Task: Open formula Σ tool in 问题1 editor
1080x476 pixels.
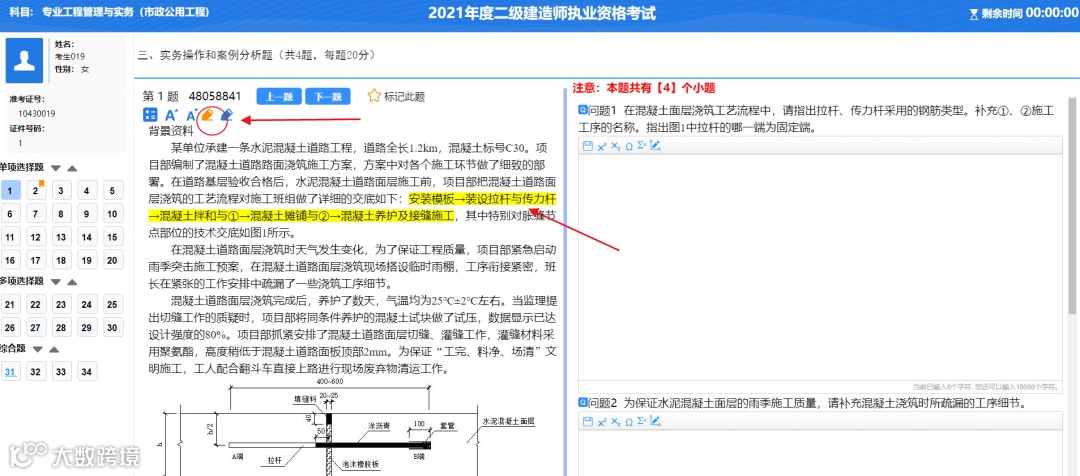Action: tap(641, 145)
